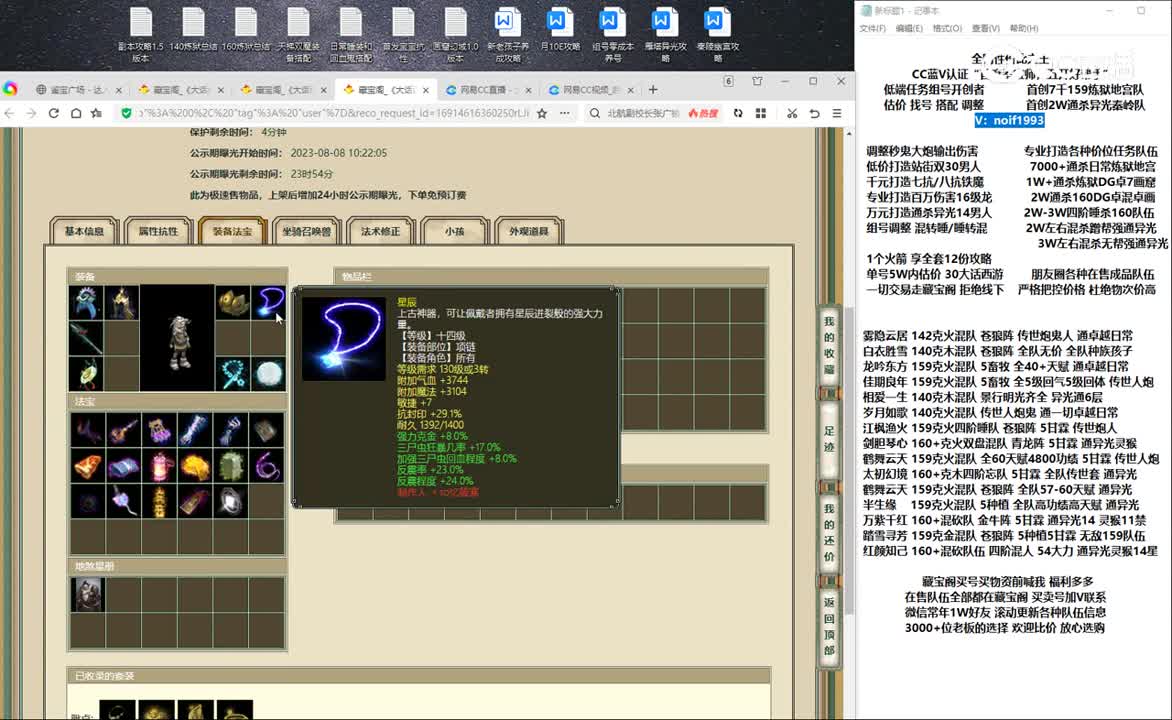Image resolution: width=1172 pixels, height=720 pixels.
Task: Click the browser screenshot scissors icon
Action: point(792,113)
